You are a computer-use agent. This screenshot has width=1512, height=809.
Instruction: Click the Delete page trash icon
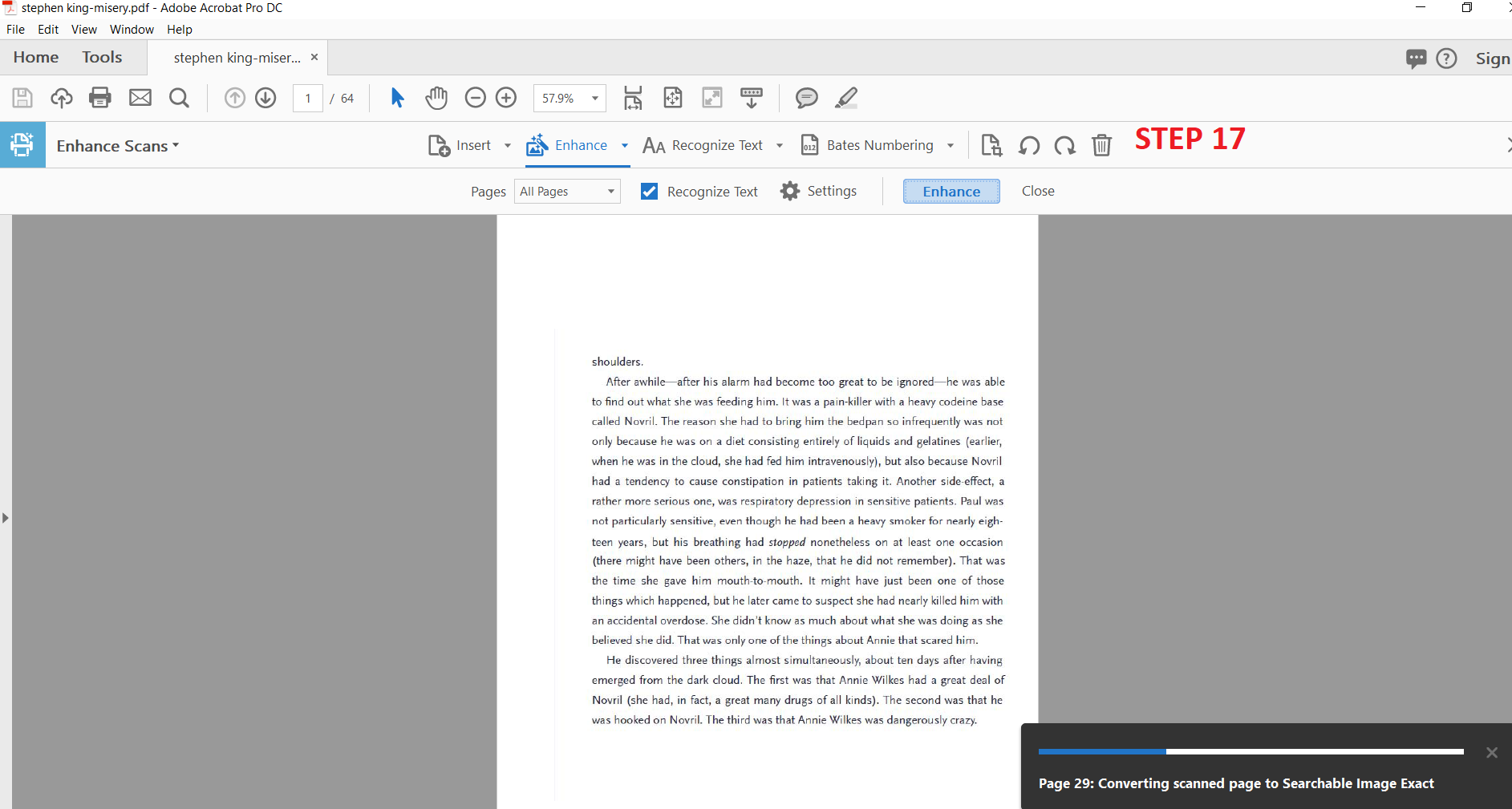point(1101,145)
